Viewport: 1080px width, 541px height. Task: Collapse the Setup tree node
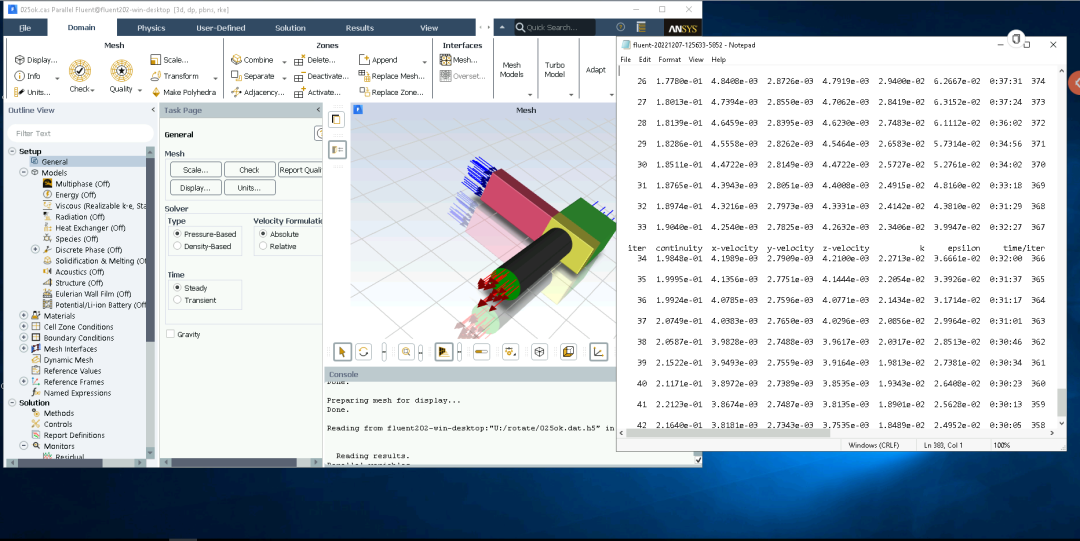(12, 151)
